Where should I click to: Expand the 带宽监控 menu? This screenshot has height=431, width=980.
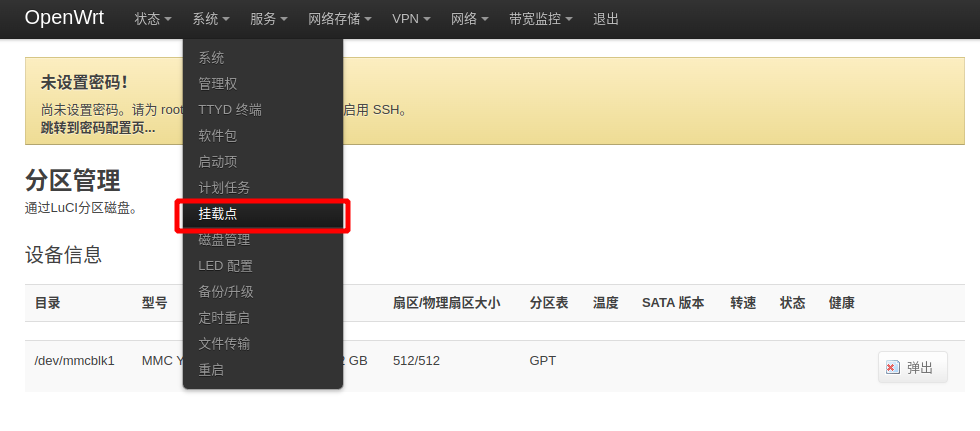pyautogui.click(x=541, y=19)
